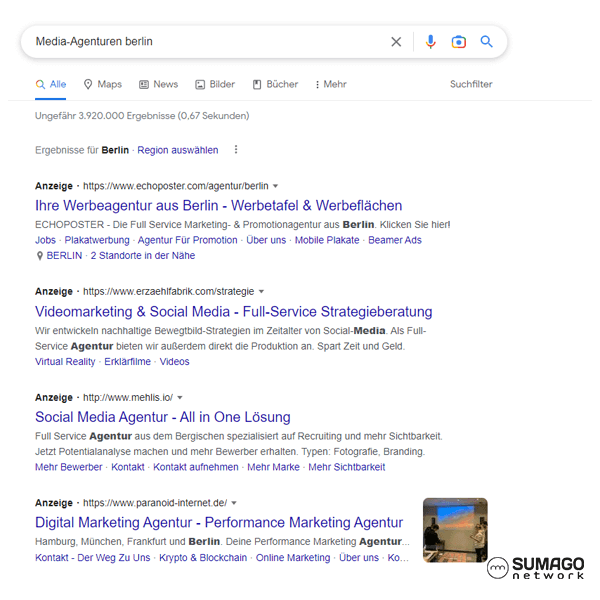Click the https://www.echoposter.com/agentur/berlin URL
The width and height of the screenshot is (600, 600).
(x=176, y=186)
